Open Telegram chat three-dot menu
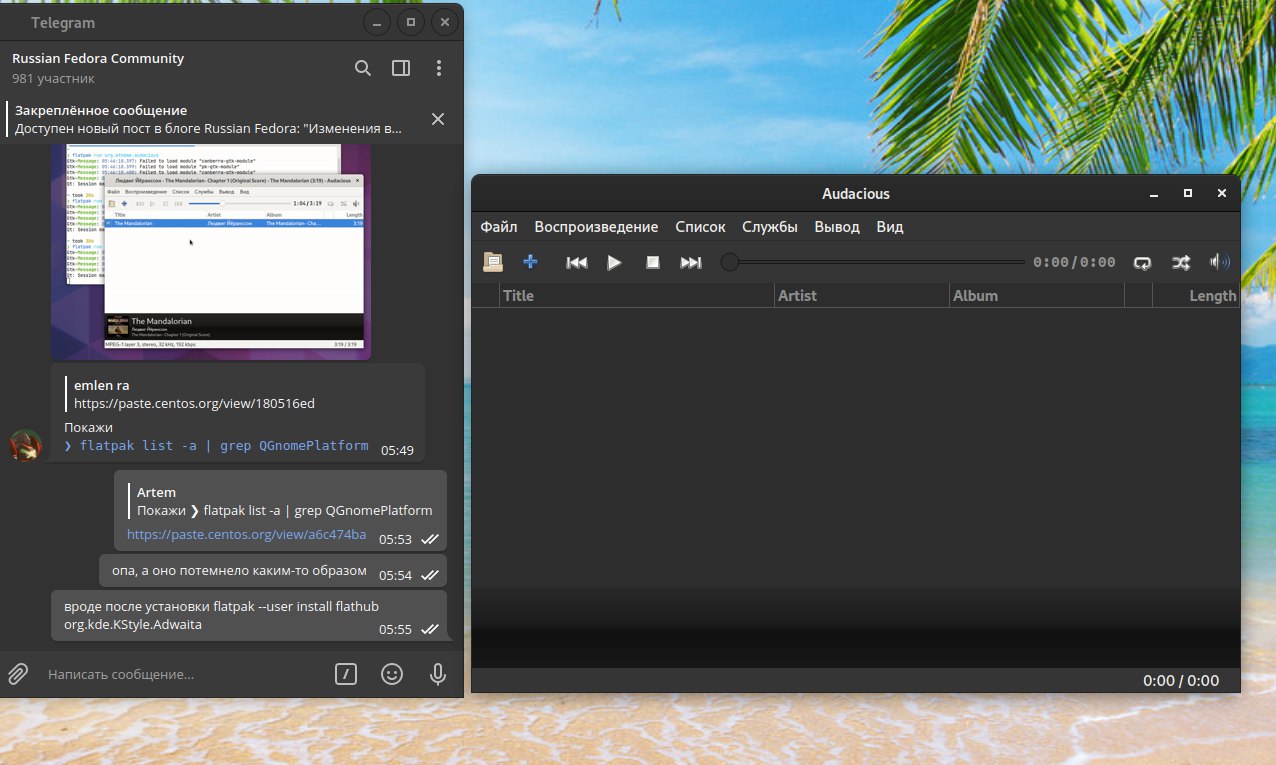Viewport: 1276px width, 765px height. [x=438, y=68]
